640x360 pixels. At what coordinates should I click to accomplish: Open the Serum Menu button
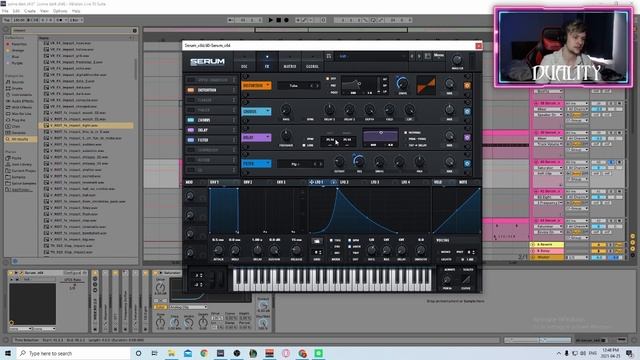coord(439,56)
